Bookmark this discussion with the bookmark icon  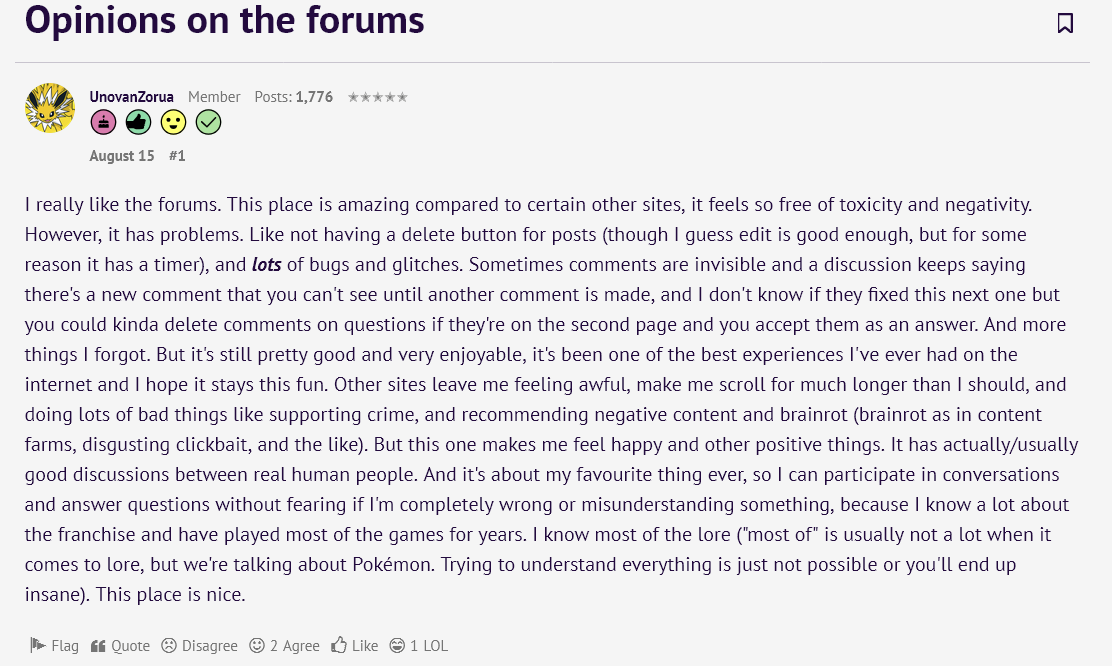tap(1064, 23)
